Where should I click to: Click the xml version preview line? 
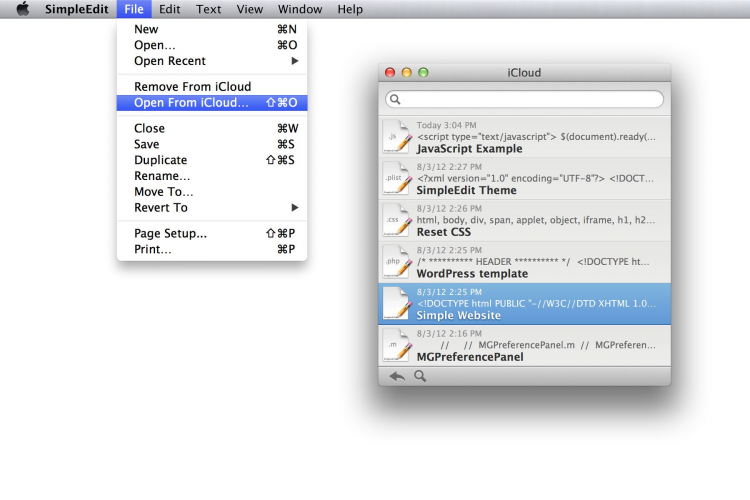(x=535, y=178)
